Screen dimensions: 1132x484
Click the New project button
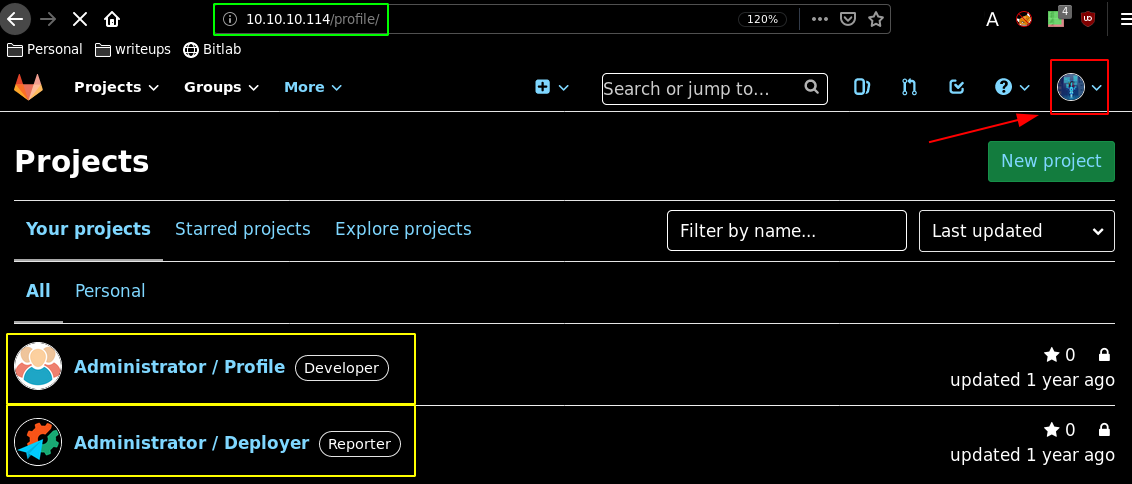(x=1051, y=161)
